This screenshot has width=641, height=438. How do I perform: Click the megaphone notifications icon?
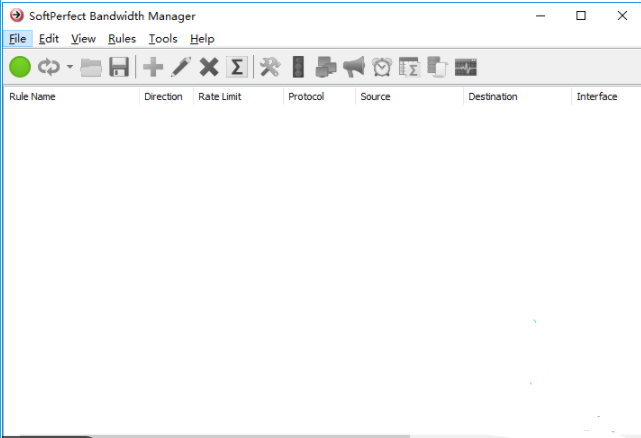click(x=354, y=67)
